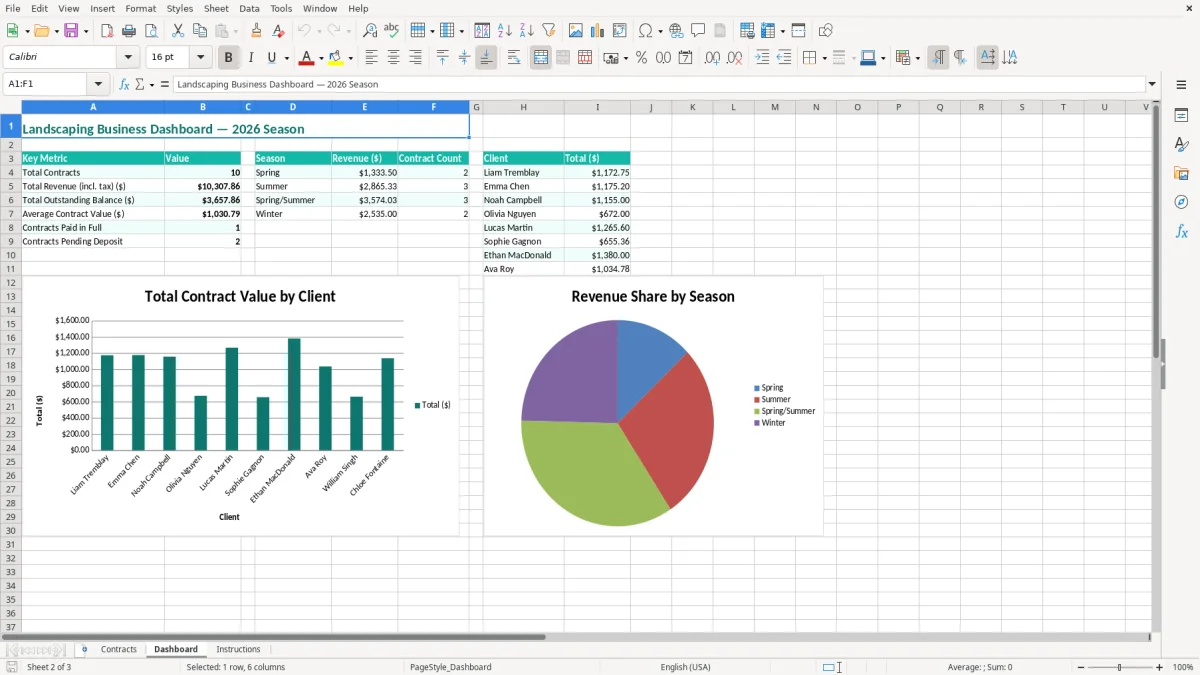
Task: Click PageStyle_Dashboard in the status bar
Action: [450, 667]
